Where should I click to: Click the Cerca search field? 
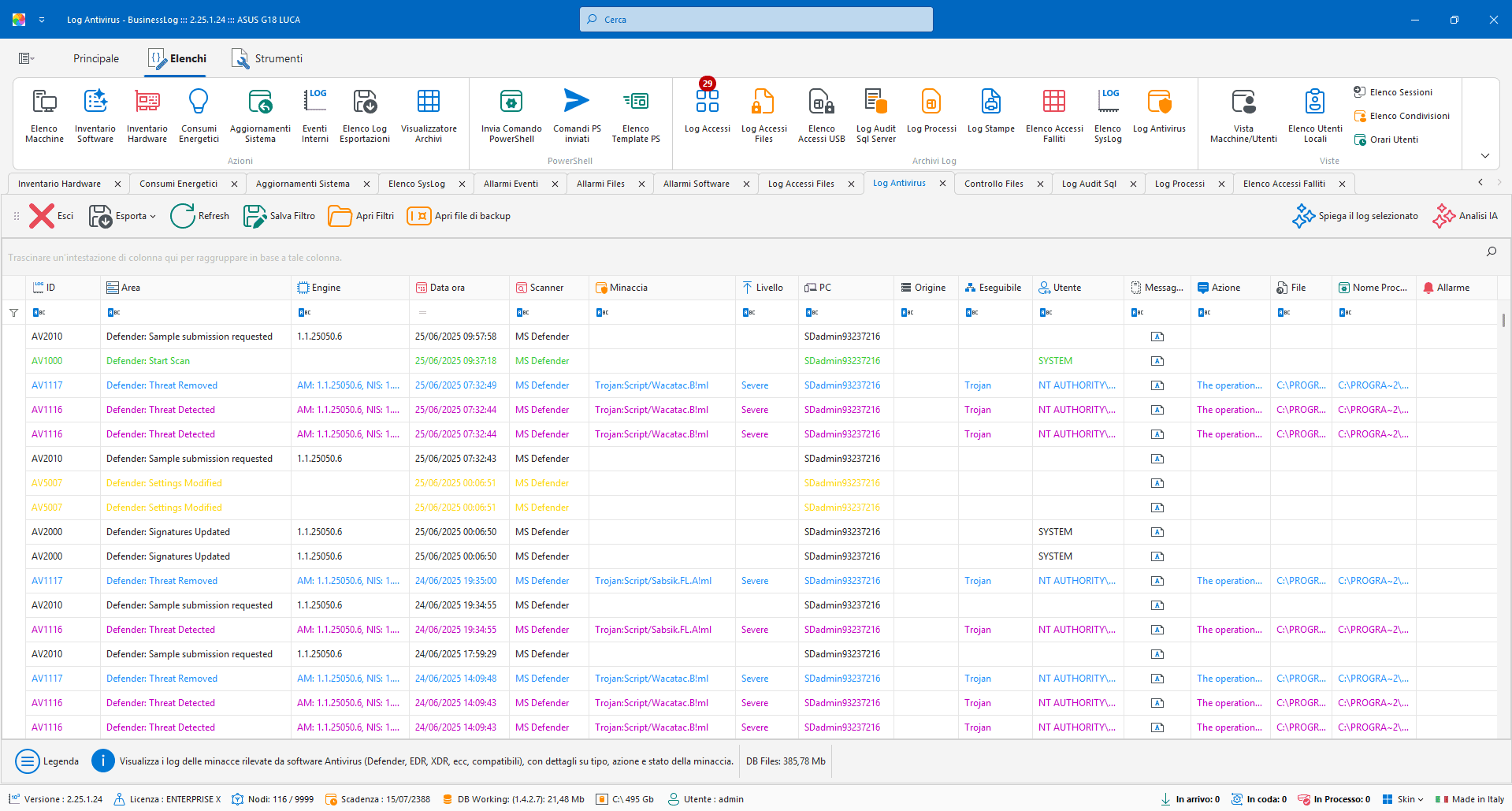[756, 20]
